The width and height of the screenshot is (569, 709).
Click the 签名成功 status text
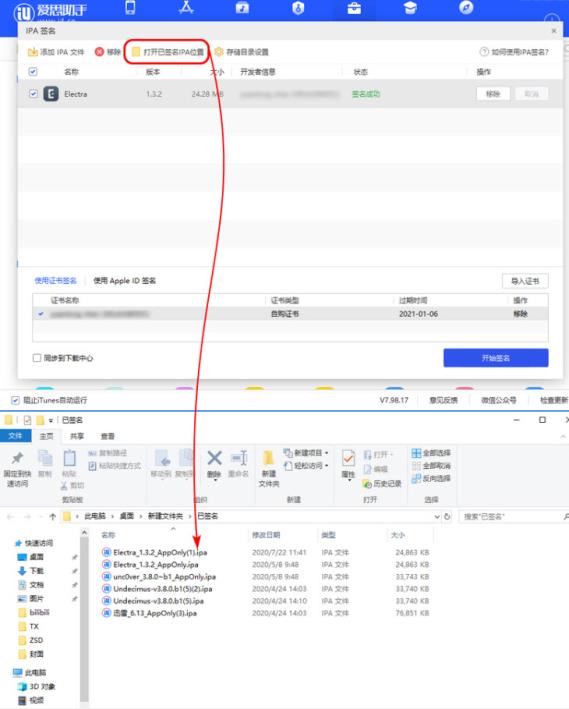click(x=366, y=94)
